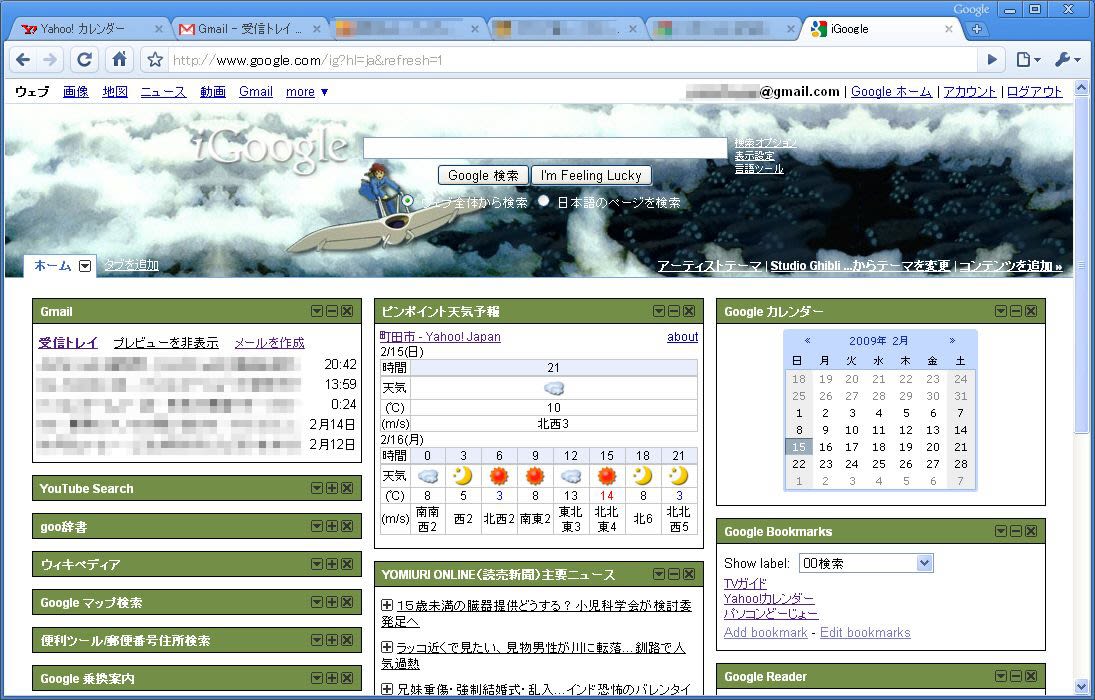Open 画像 in the top navigation

tap(75, 92)
